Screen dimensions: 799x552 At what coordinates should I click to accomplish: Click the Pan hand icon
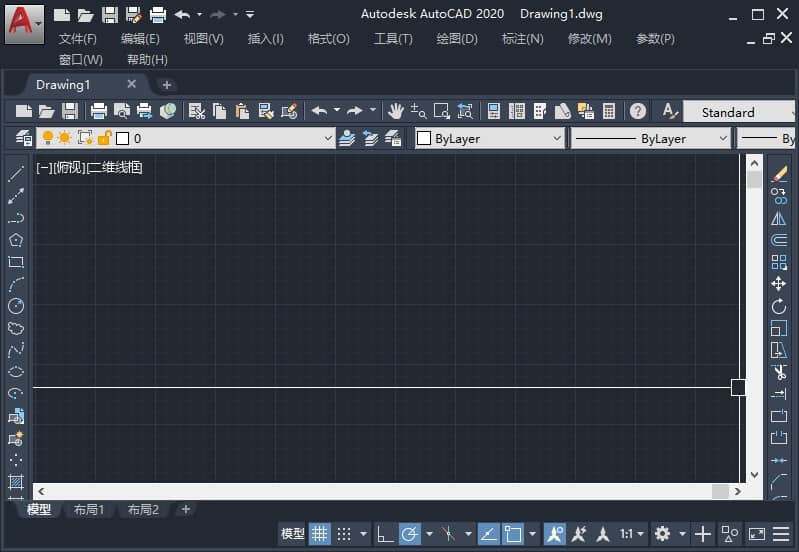[x=395, y=111]
